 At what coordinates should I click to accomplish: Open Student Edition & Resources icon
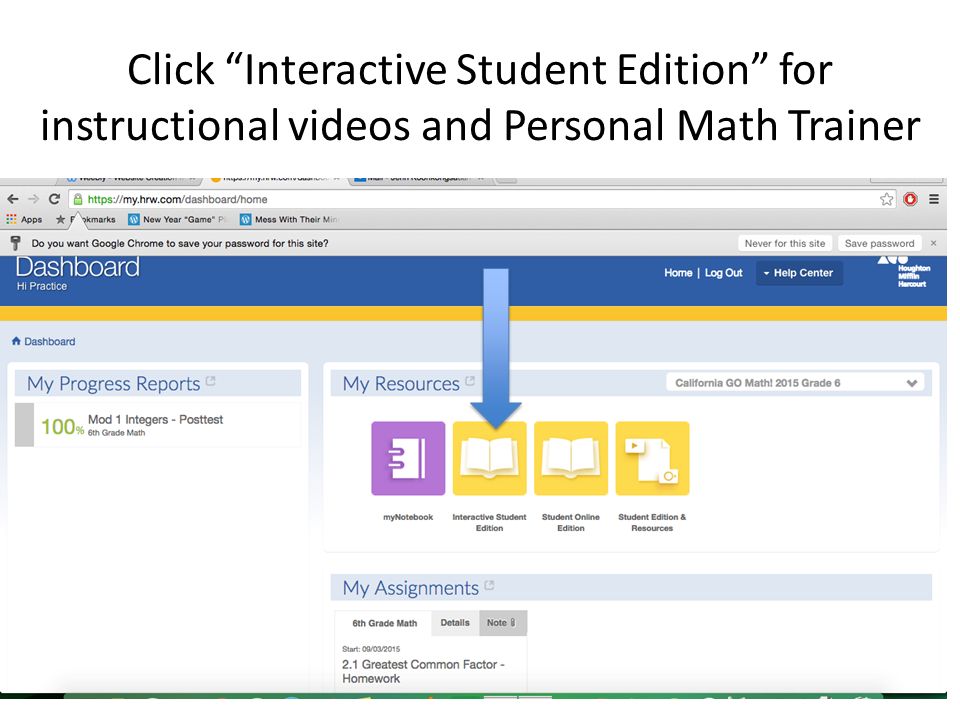click(x=652, y=458)
